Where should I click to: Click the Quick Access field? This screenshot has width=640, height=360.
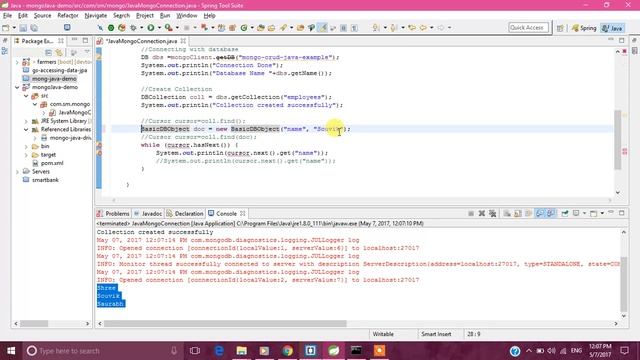[528, 28]
